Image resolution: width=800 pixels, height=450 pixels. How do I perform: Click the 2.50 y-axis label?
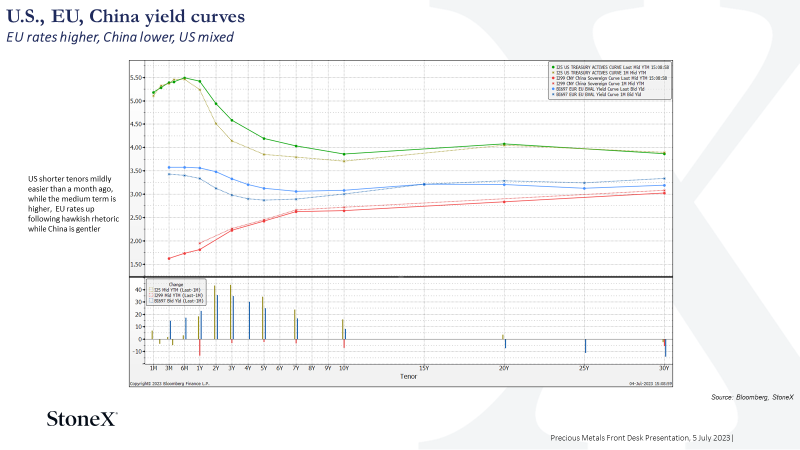pos(136,218)
